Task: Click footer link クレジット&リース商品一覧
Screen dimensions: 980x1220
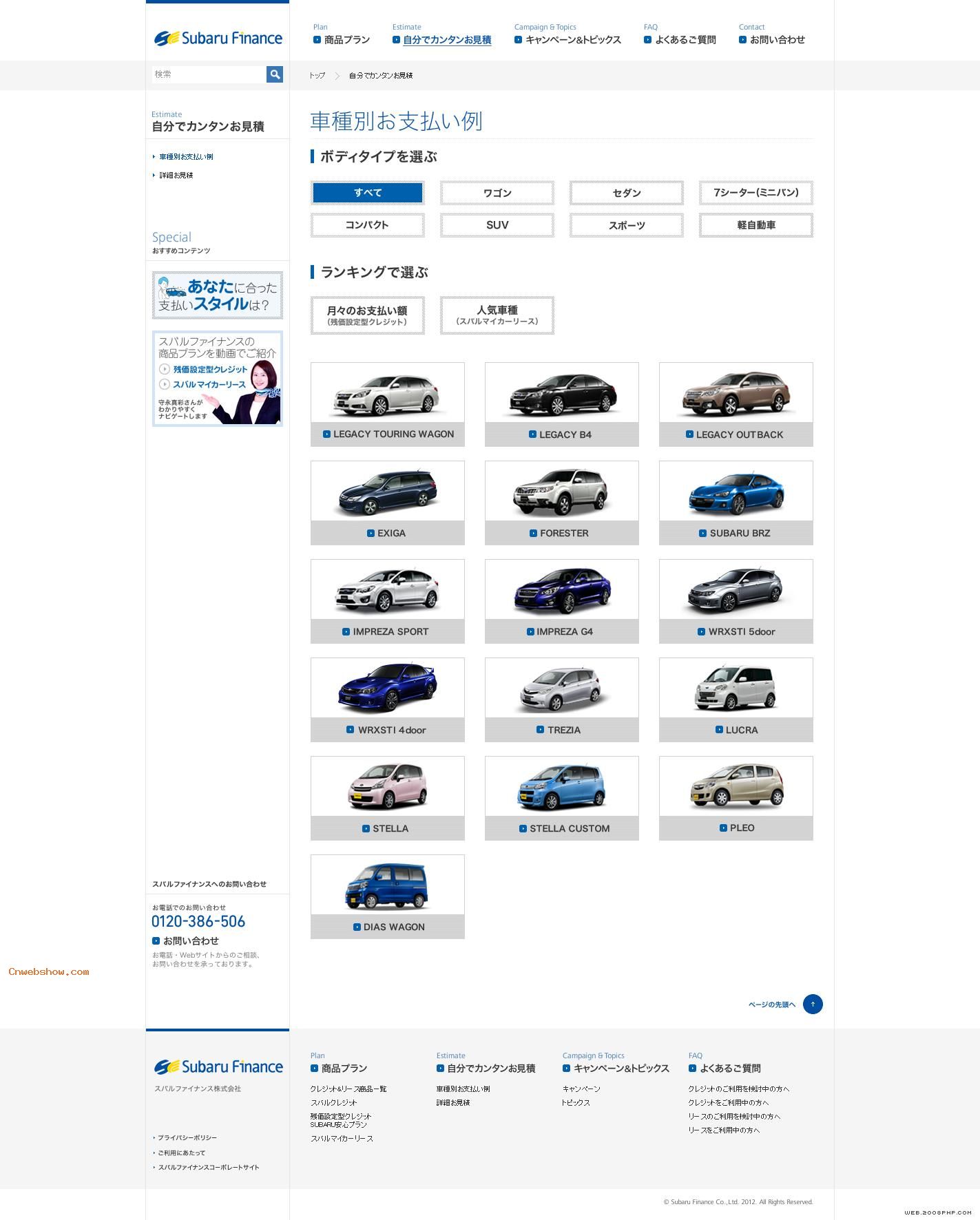Action: (x=348, y=1088)
